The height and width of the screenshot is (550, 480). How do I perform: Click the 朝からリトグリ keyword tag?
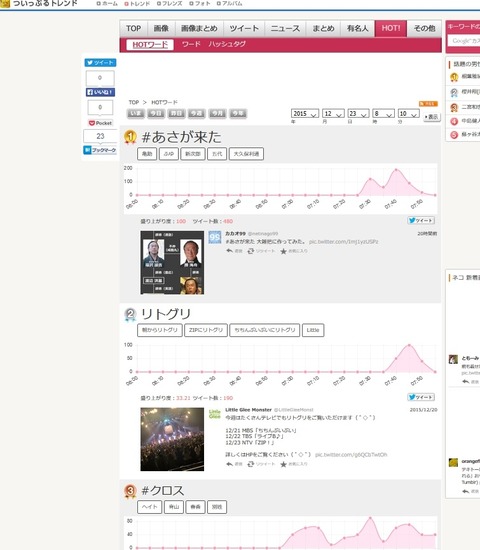160,330
